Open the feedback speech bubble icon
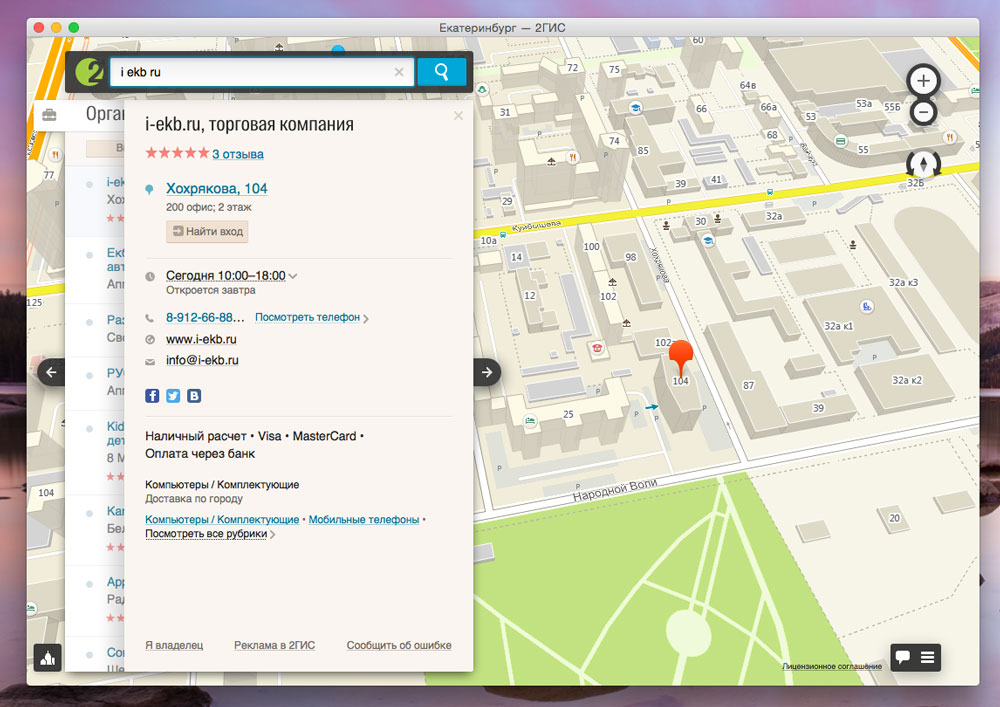 [903, 657]
